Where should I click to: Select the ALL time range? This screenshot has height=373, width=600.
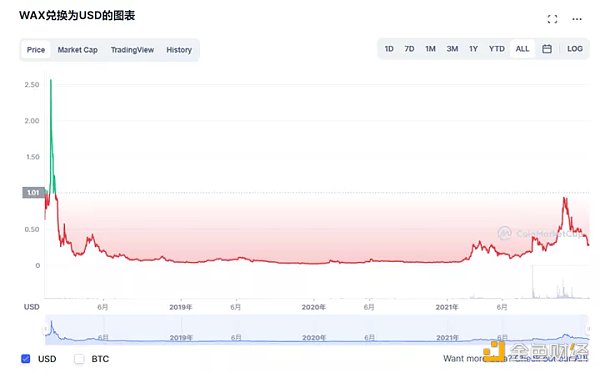click(522, 49)
